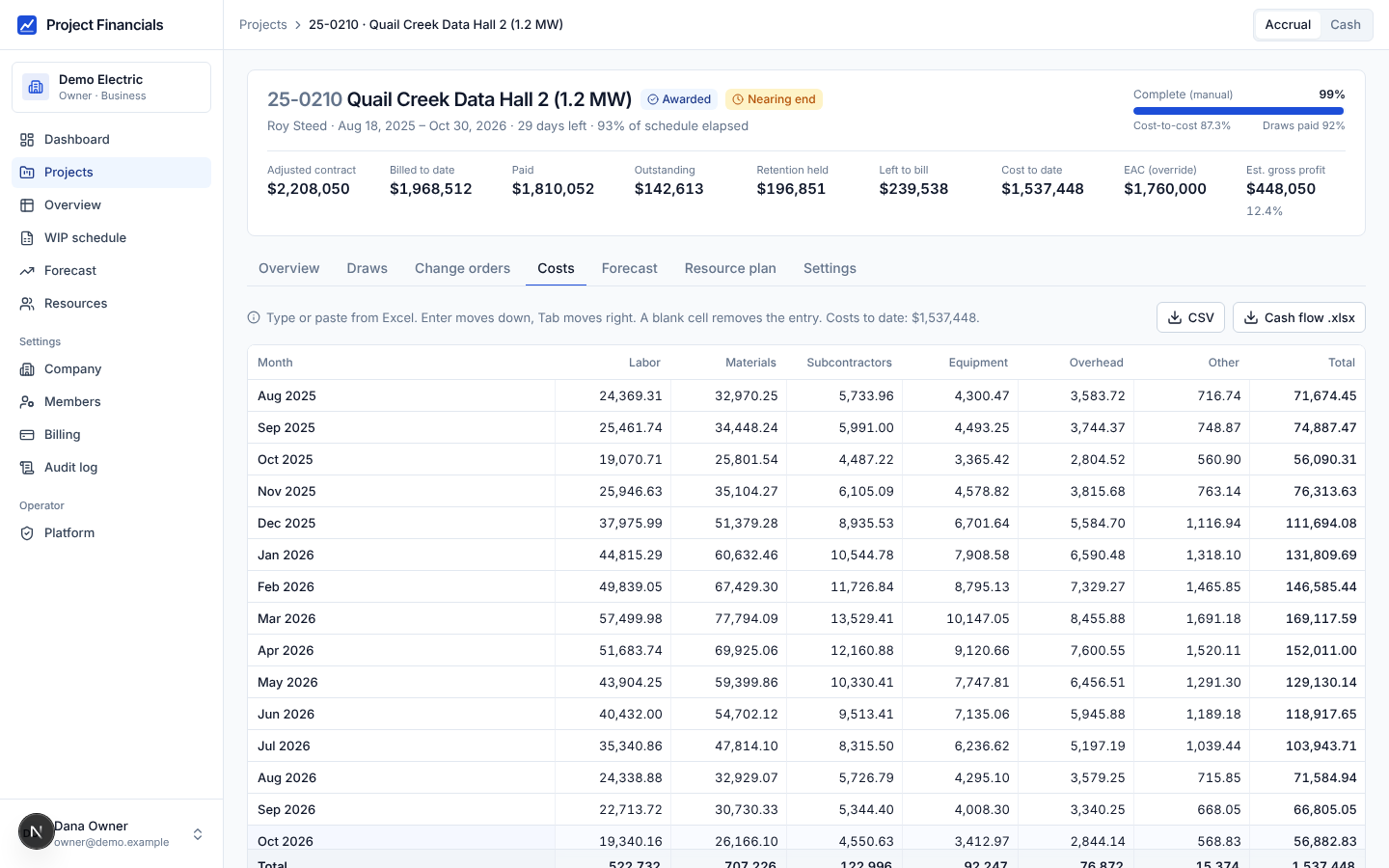Click the Apr 2026 total 152,011.00

click(x=1321, y=650)
